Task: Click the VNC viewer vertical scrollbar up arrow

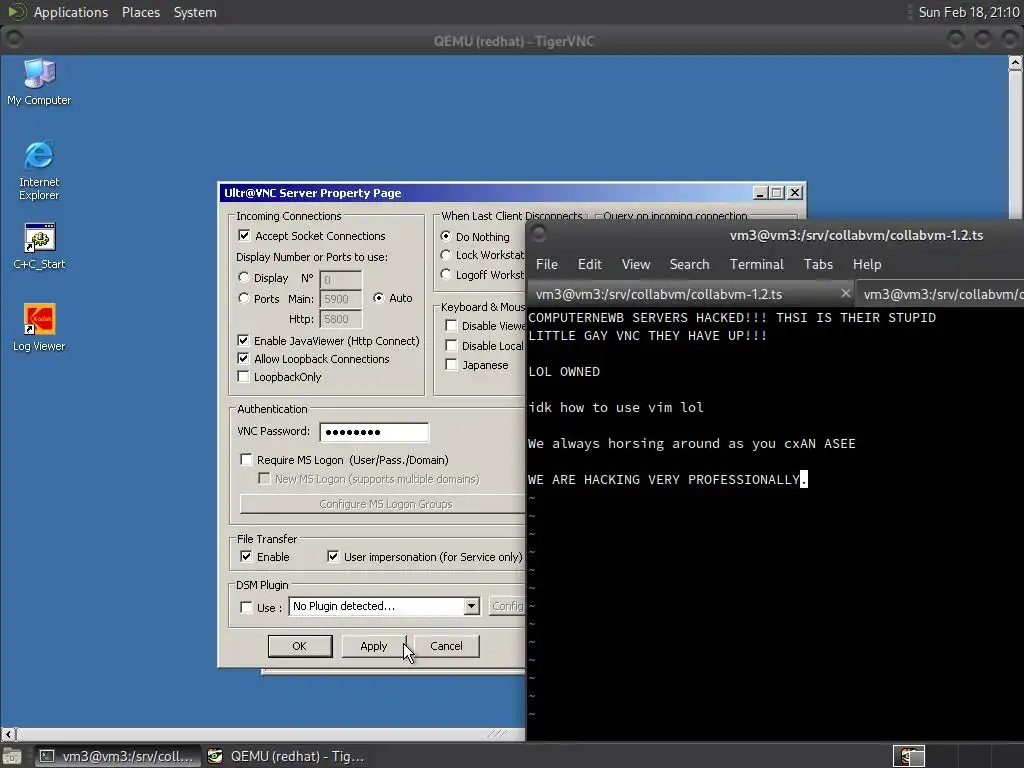Action: click(x=1016, y=63)
